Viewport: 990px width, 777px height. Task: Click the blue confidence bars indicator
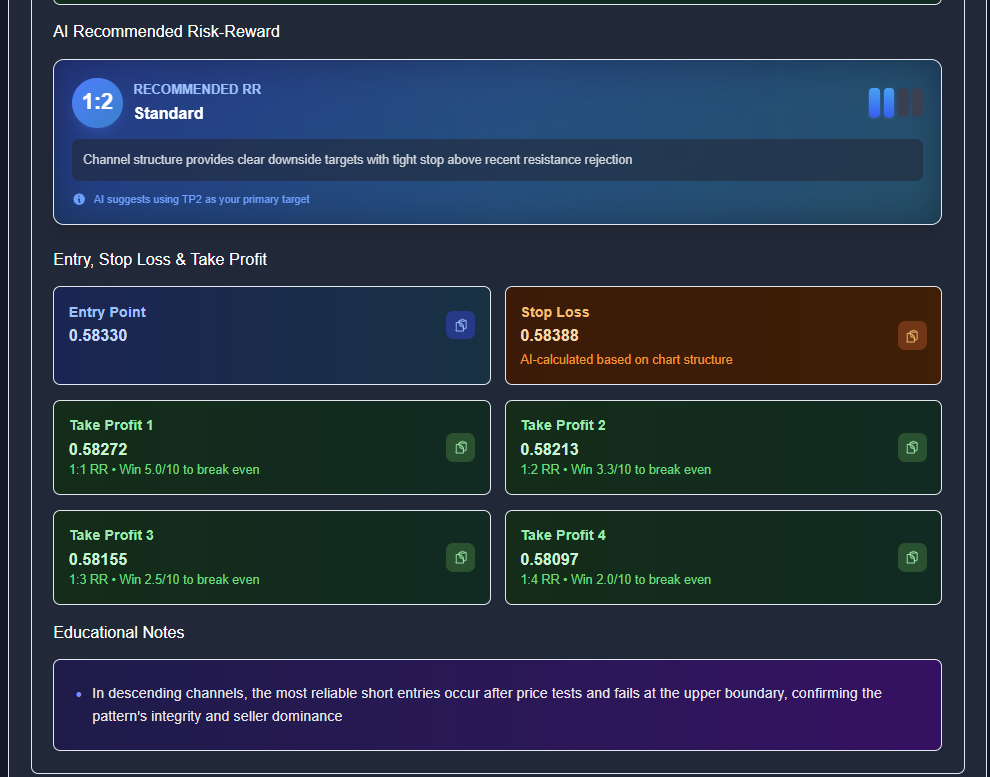click(x=895, y=103)
